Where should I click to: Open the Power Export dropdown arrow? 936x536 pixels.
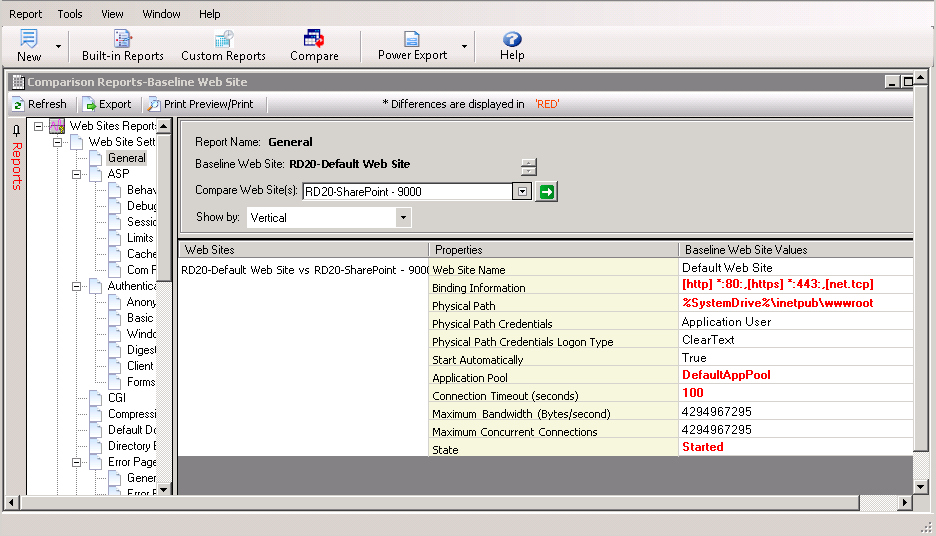(464, 47)
